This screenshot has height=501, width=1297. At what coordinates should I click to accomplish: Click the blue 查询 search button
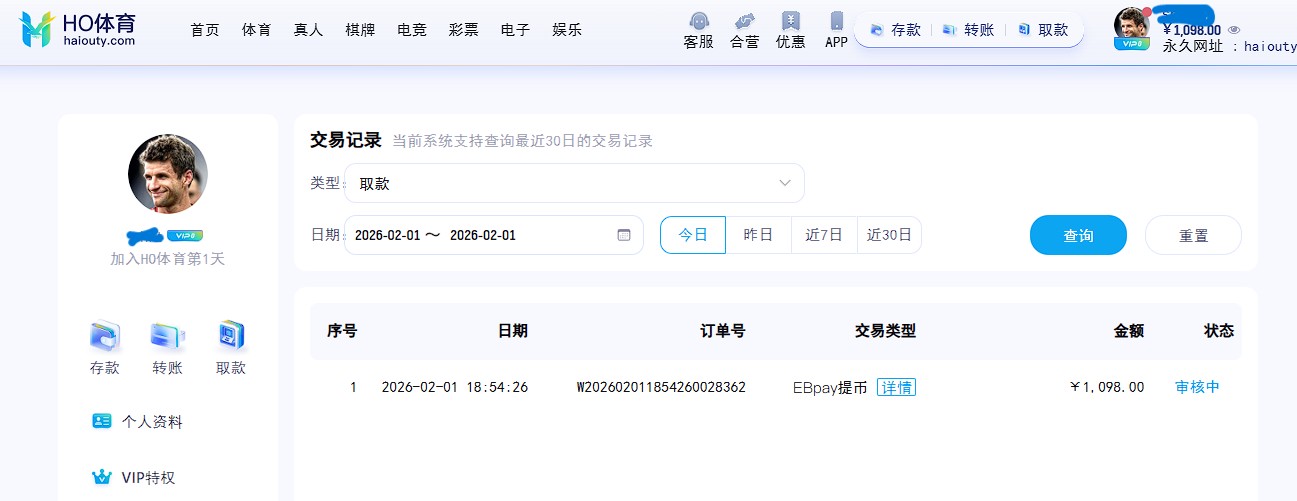[1078, 236]
